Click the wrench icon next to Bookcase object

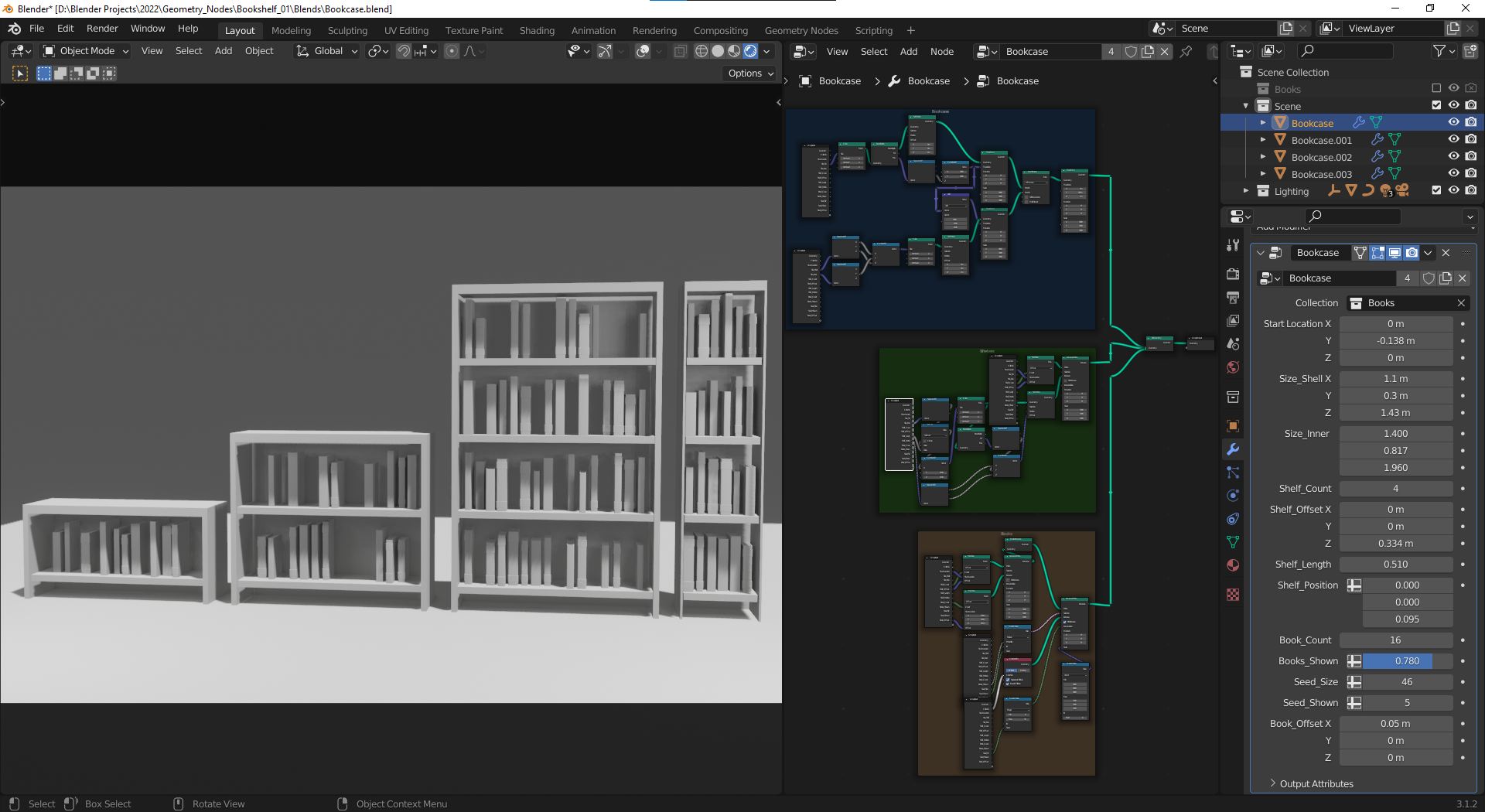tap(1359, 123)
